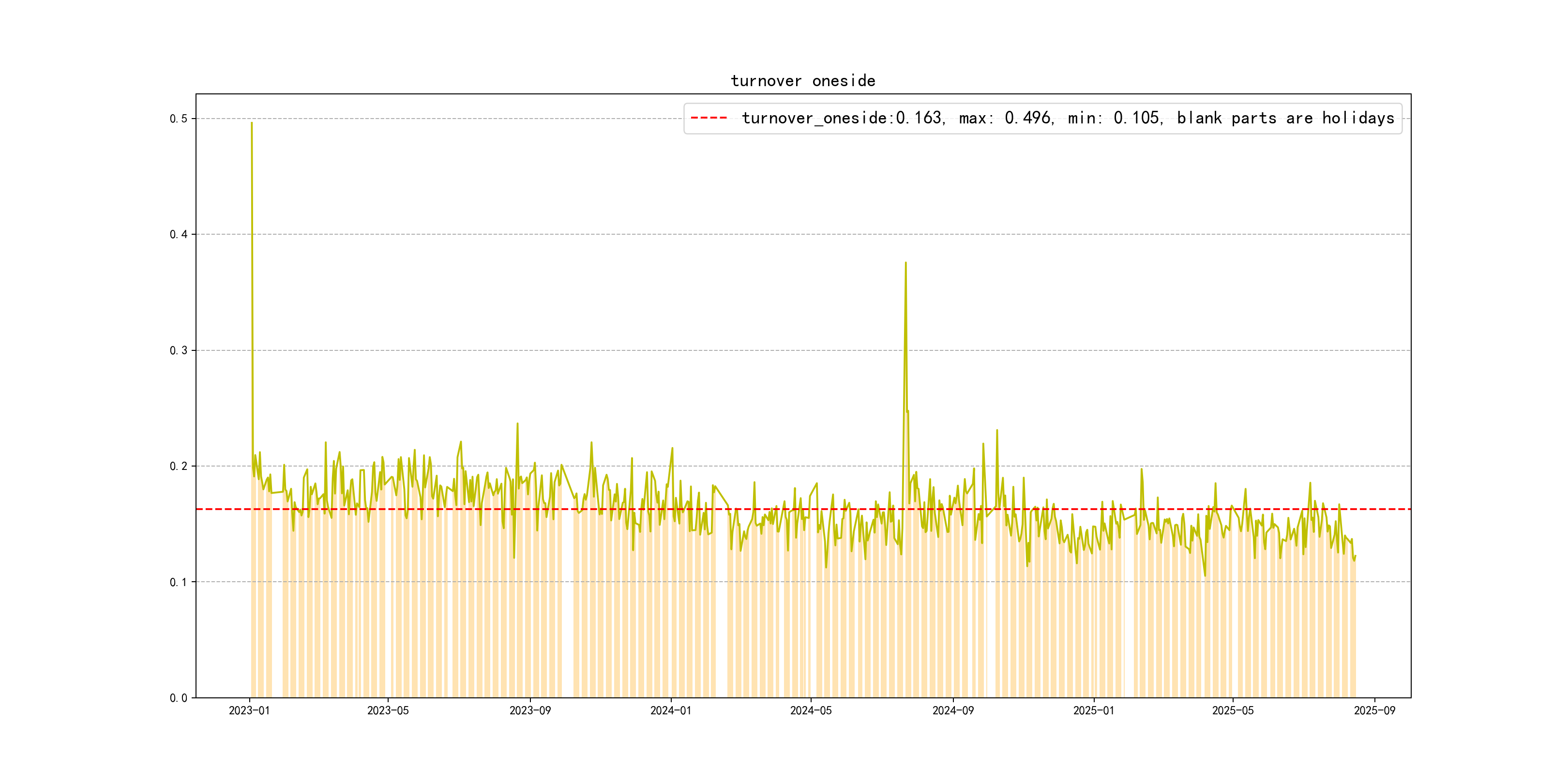Screen dimensions: 1568x784
Task: Click the y-axis label 0.0
Action: (x=179, y=698)
